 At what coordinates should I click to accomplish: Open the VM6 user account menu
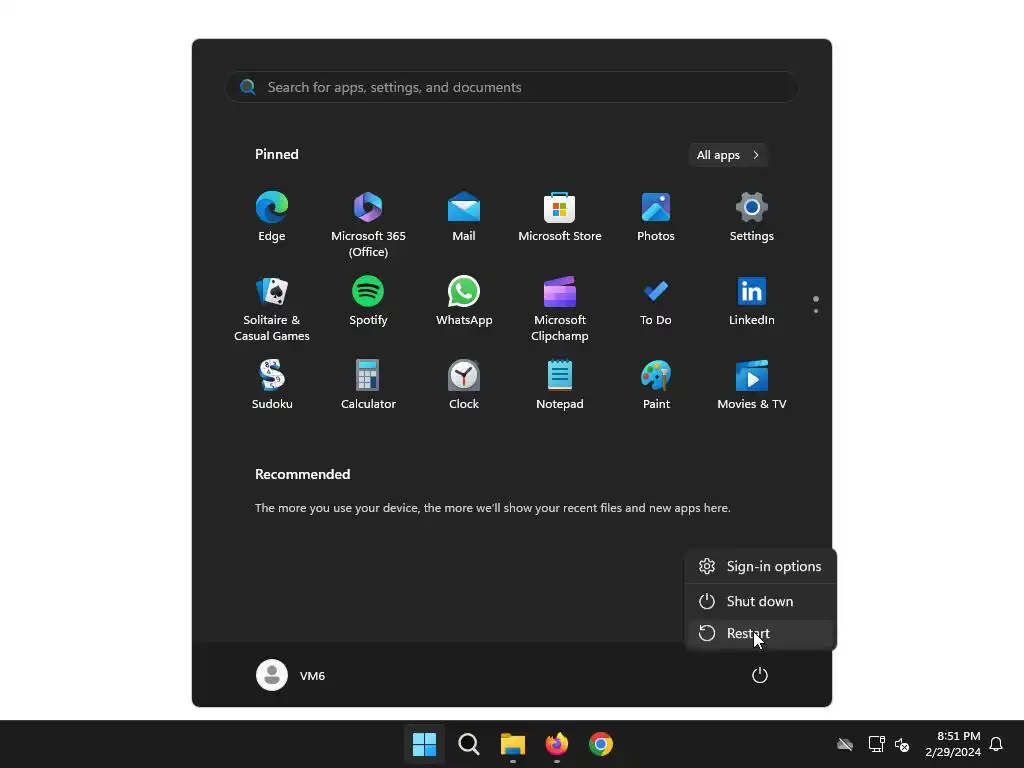point(291,675)
